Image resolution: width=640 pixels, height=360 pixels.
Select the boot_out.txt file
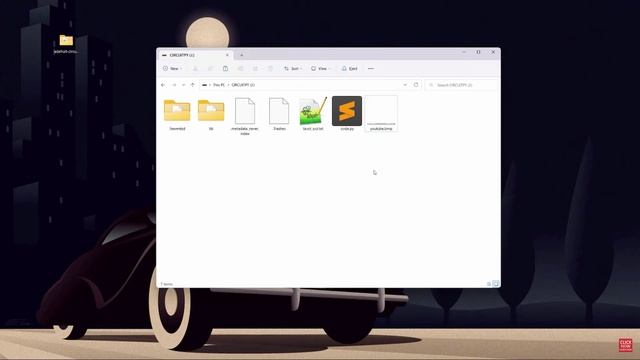(313, 114)
